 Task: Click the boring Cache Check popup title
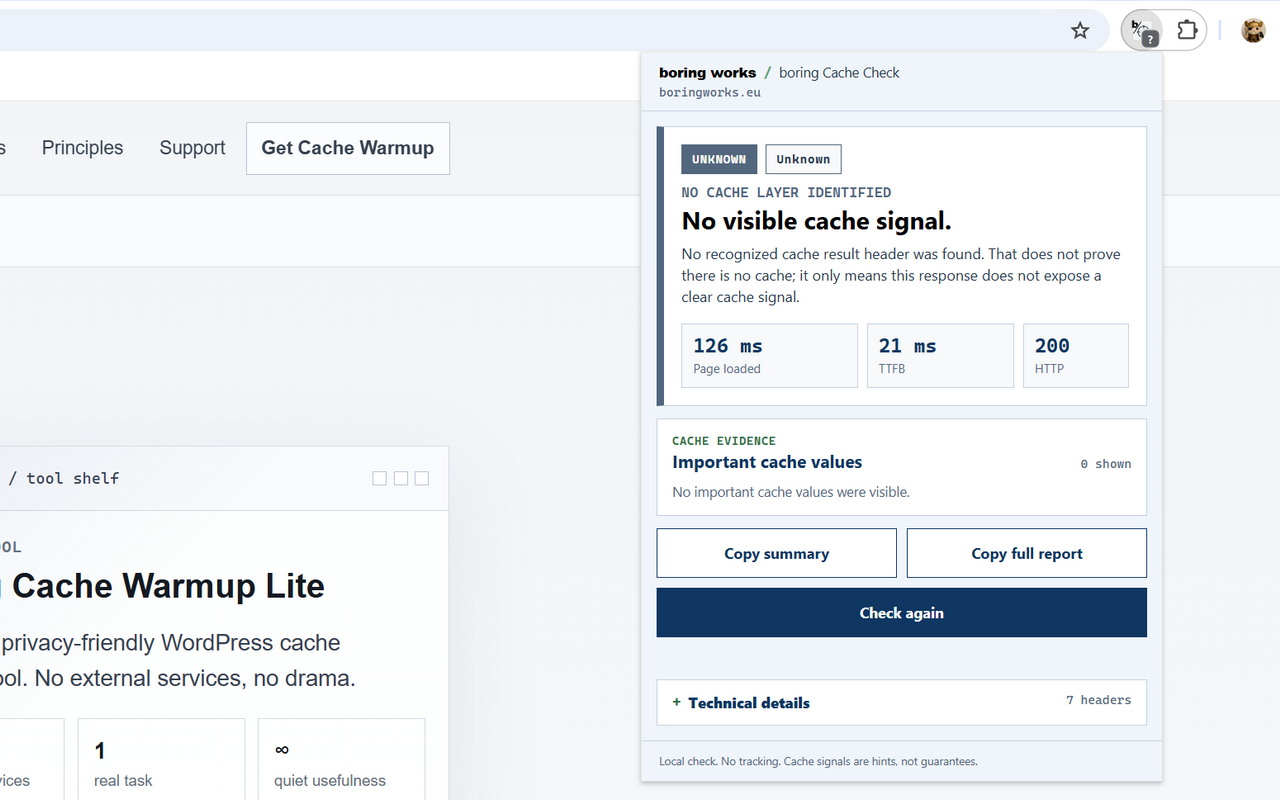pyautogui.click(x=839, y=72)
